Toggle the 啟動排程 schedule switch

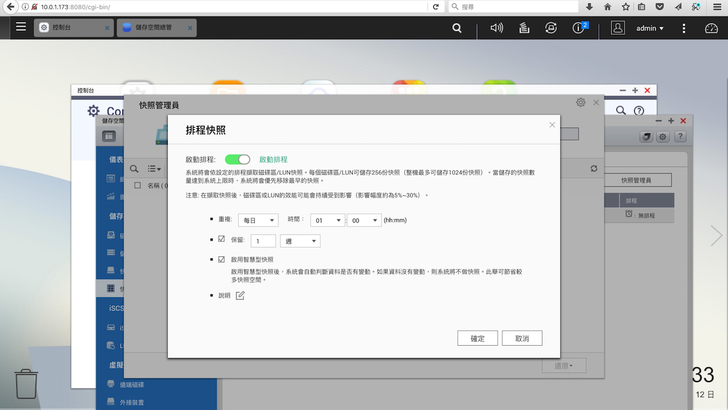point(237,159)
